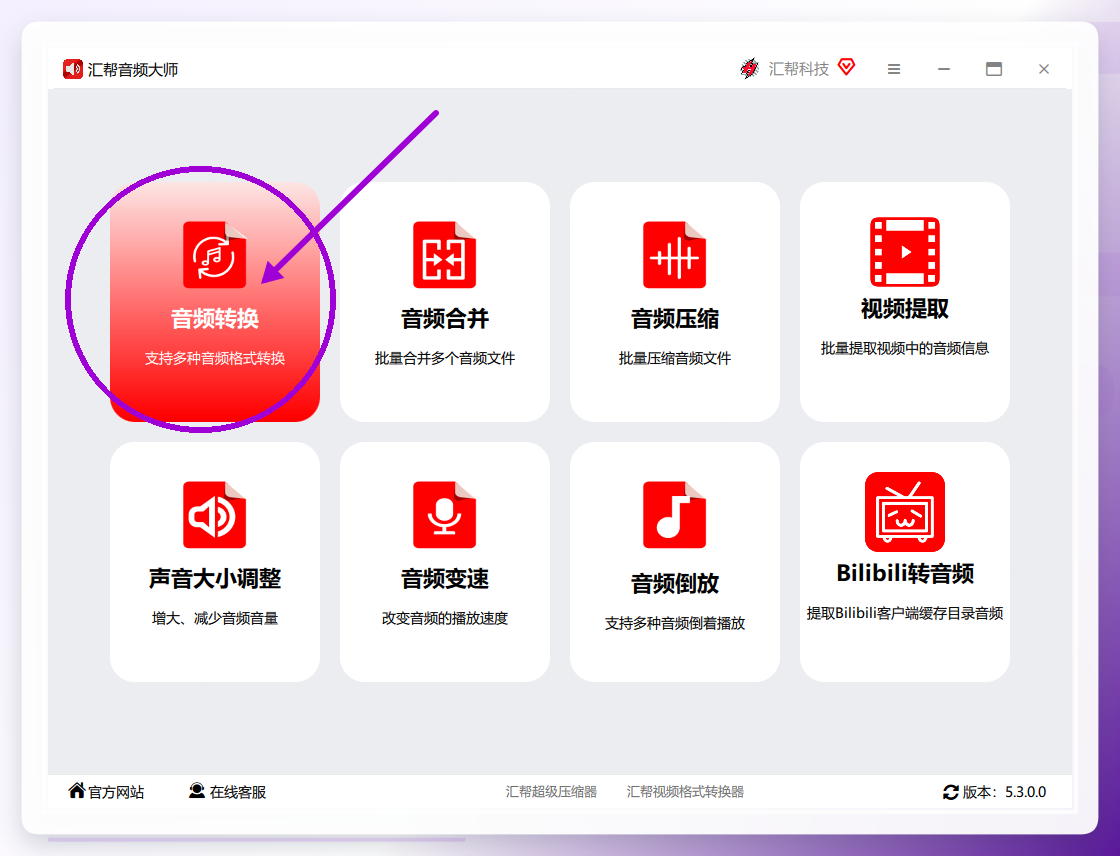Open the 汇帮视频格式转换器 link
Screen dimensions: 1120x856
685,792
